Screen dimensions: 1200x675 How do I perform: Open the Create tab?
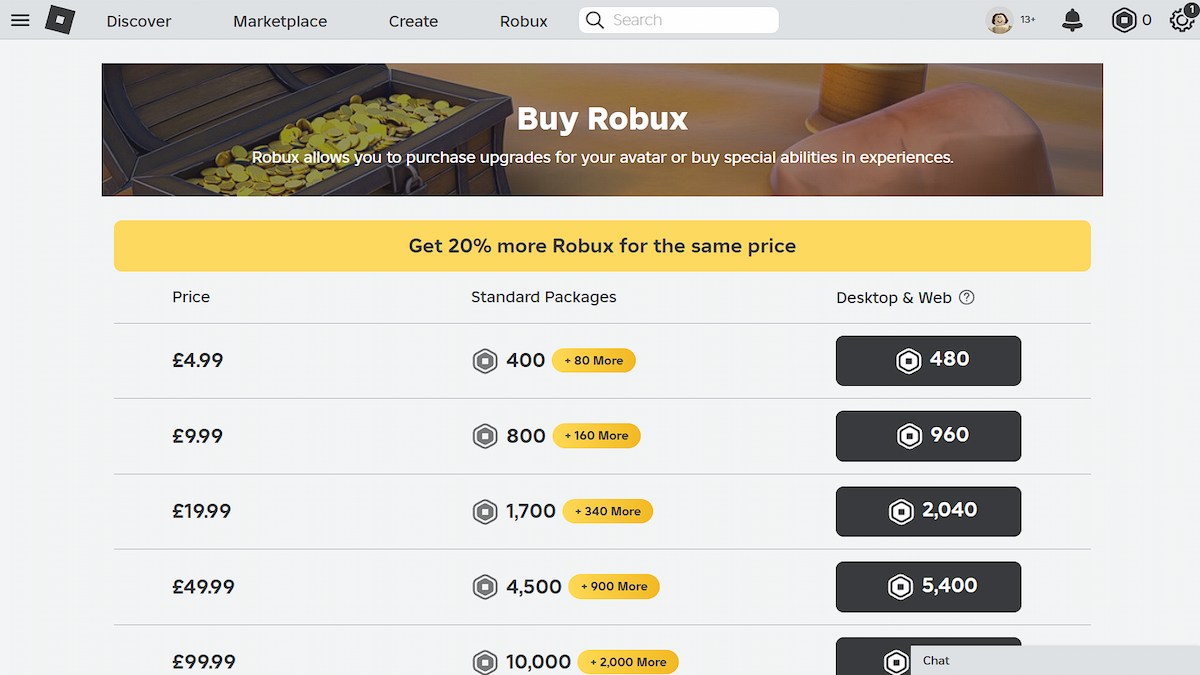pyautogui.click(x=413, y=20)
